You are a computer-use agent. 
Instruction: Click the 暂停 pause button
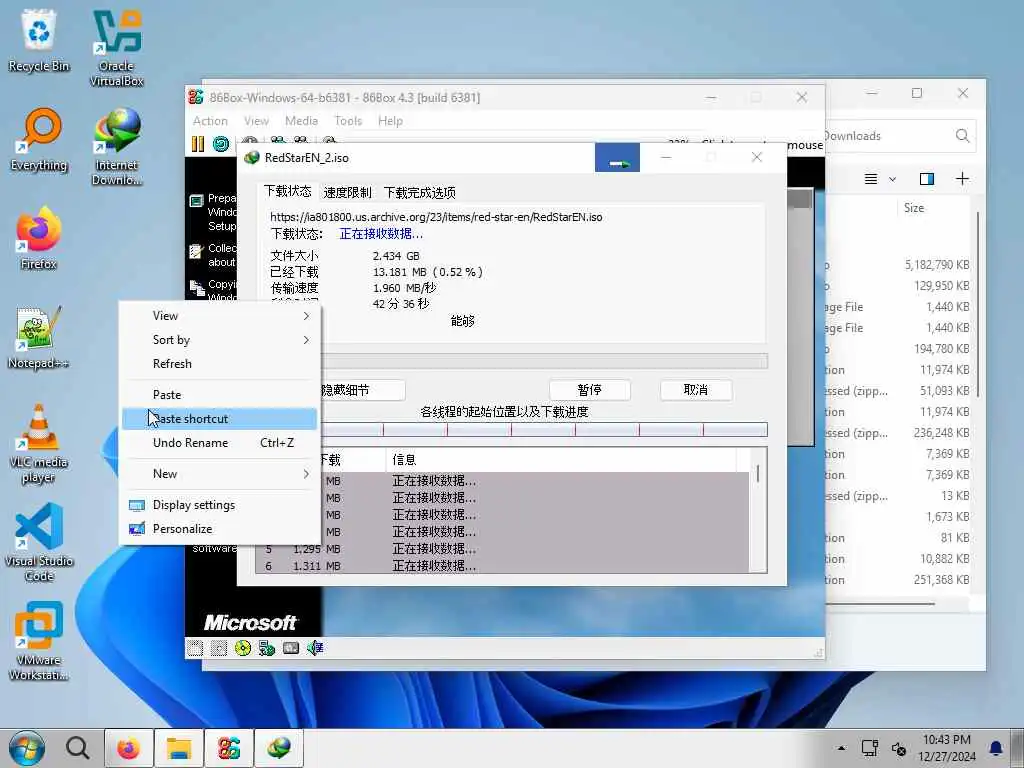(590, 390)
